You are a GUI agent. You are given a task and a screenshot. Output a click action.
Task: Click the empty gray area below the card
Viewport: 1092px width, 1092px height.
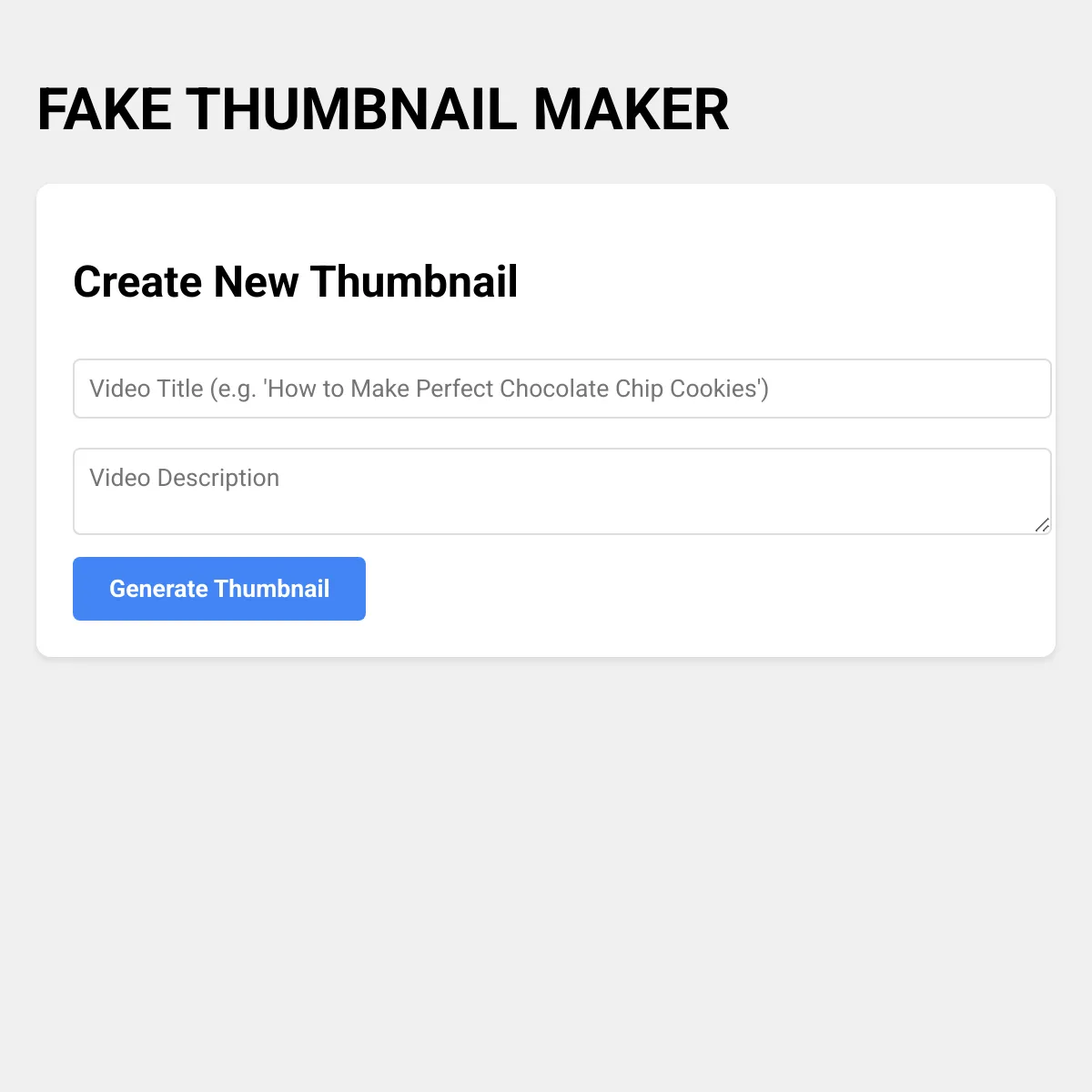pyautogui.click(x=546, y=864)
